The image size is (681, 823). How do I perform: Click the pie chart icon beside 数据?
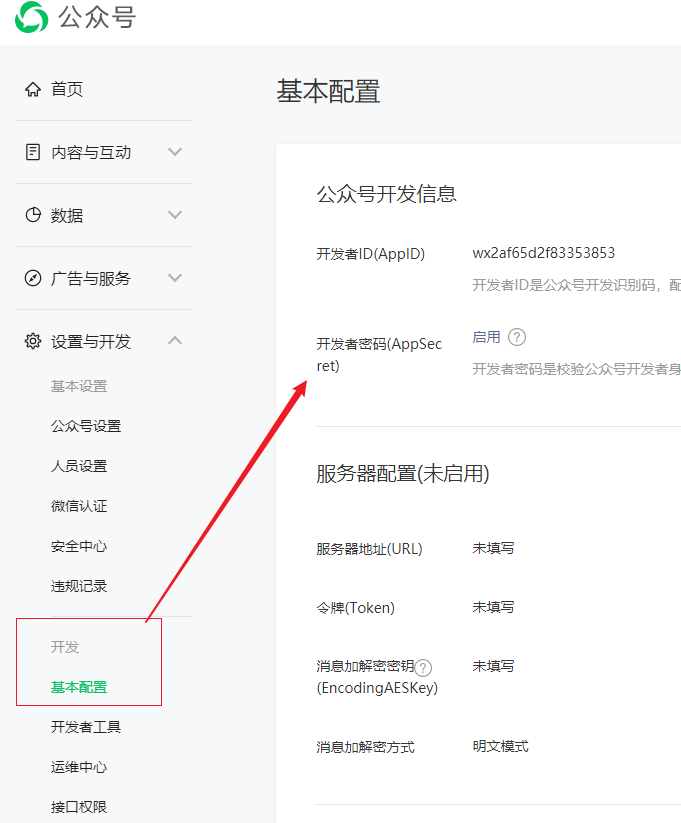[x=33, y=215]
